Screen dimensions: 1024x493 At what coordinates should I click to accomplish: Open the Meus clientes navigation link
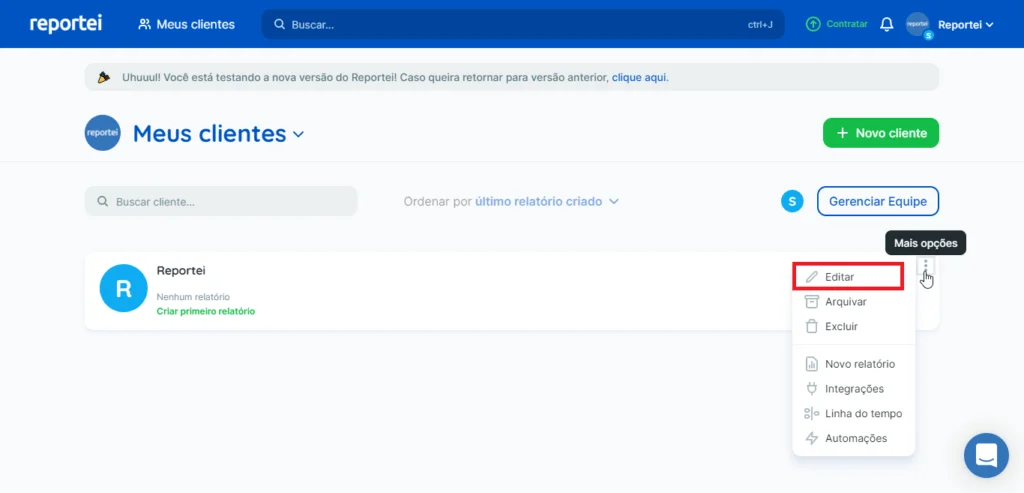[x=186, y=24]
